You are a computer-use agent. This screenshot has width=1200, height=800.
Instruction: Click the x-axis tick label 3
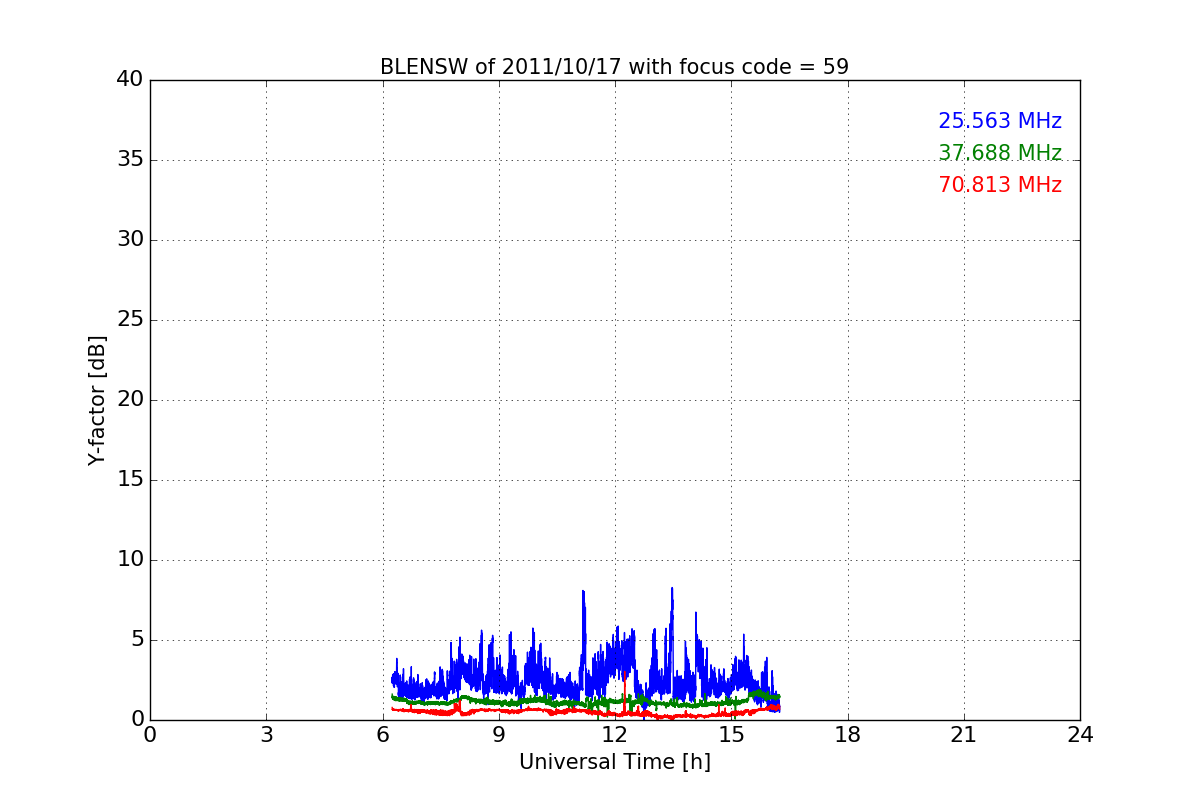[x=266, y=735]
